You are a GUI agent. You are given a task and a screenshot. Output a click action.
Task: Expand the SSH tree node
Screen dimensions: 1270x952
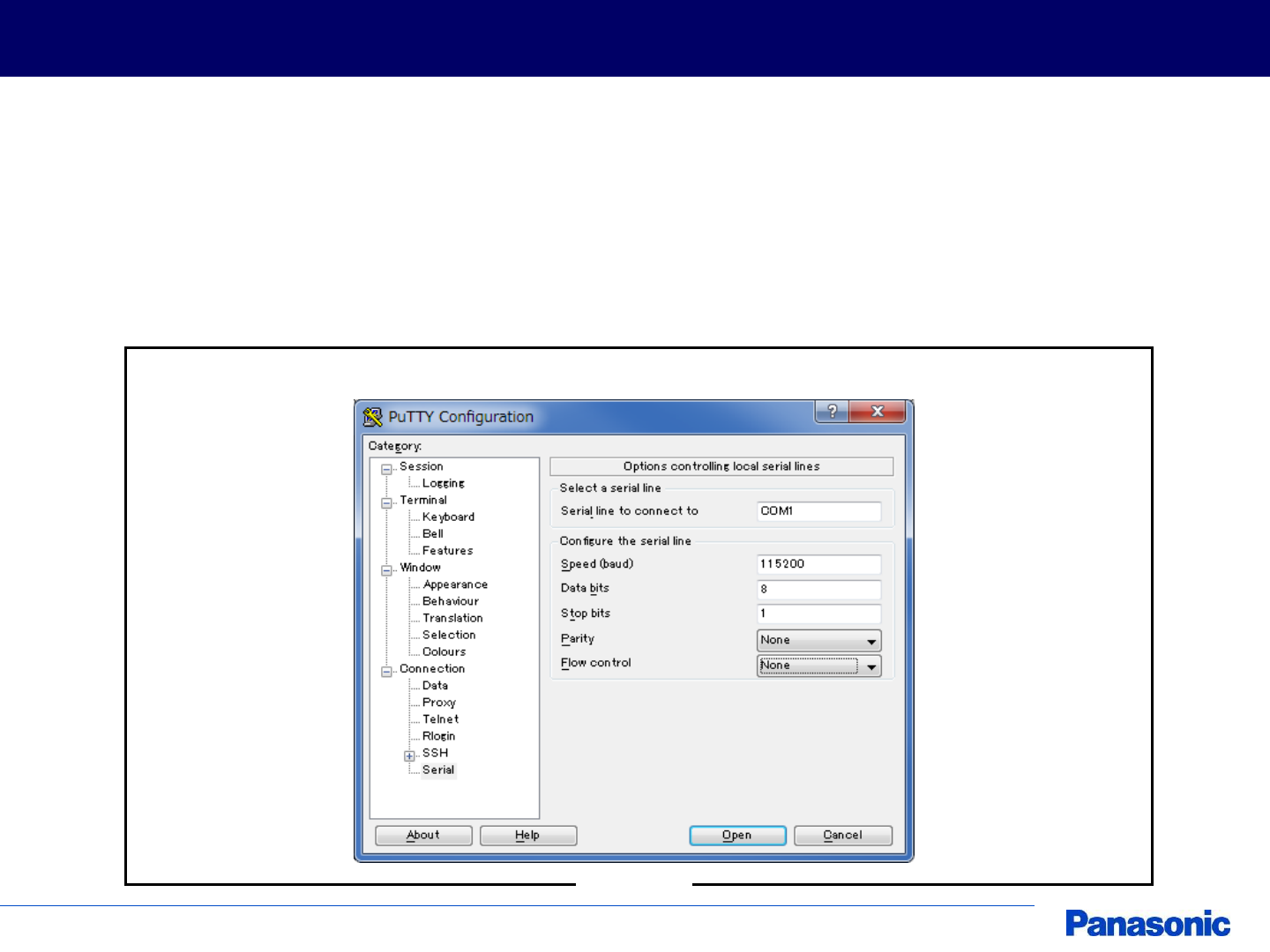click(409, 755)
